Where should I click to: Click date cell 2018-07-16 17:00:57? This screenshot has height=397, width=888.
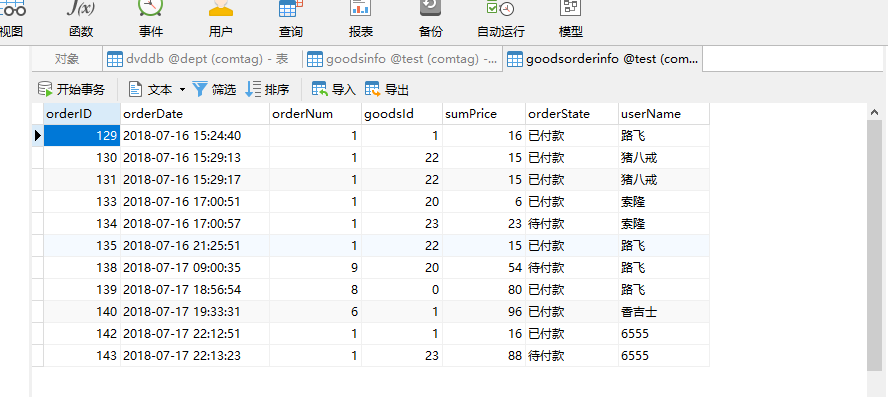195,224
